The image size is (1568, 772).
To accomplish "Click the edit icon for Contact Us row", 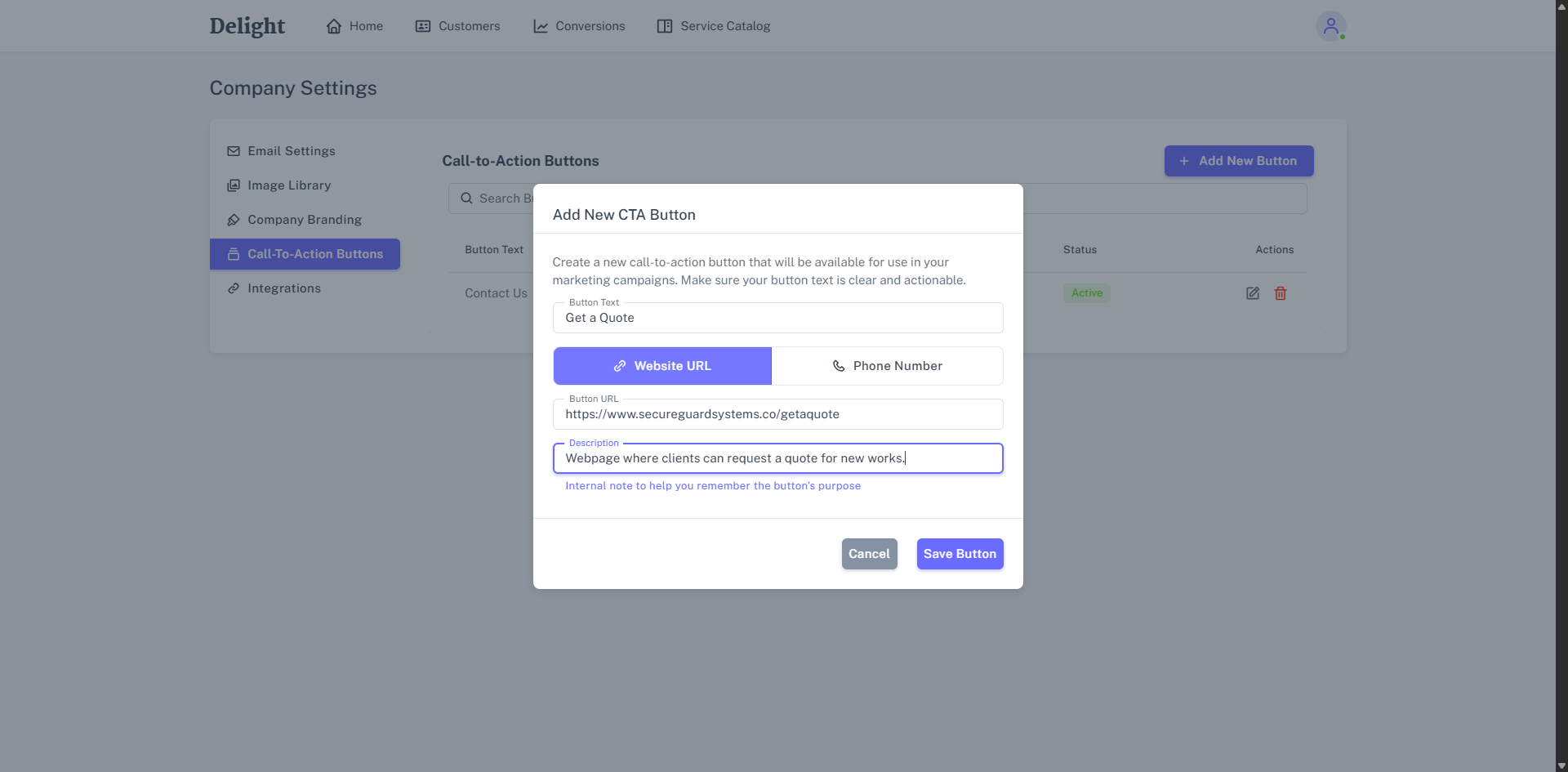I will (x=1252, y=293).
